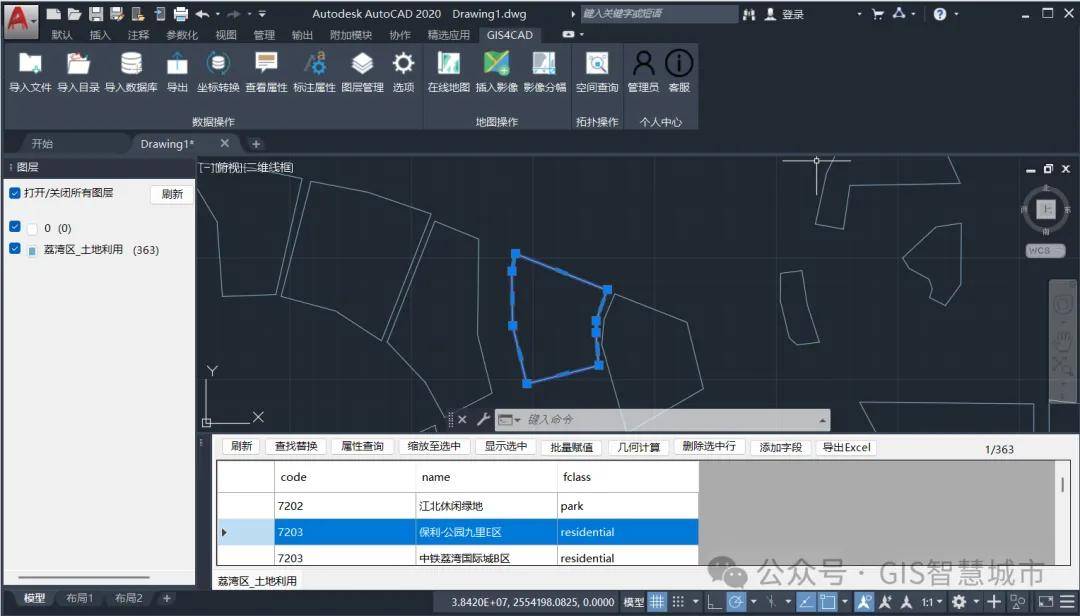Click the Save disk icon
This screenshot has width=1080, height=616.
[96, 14]
